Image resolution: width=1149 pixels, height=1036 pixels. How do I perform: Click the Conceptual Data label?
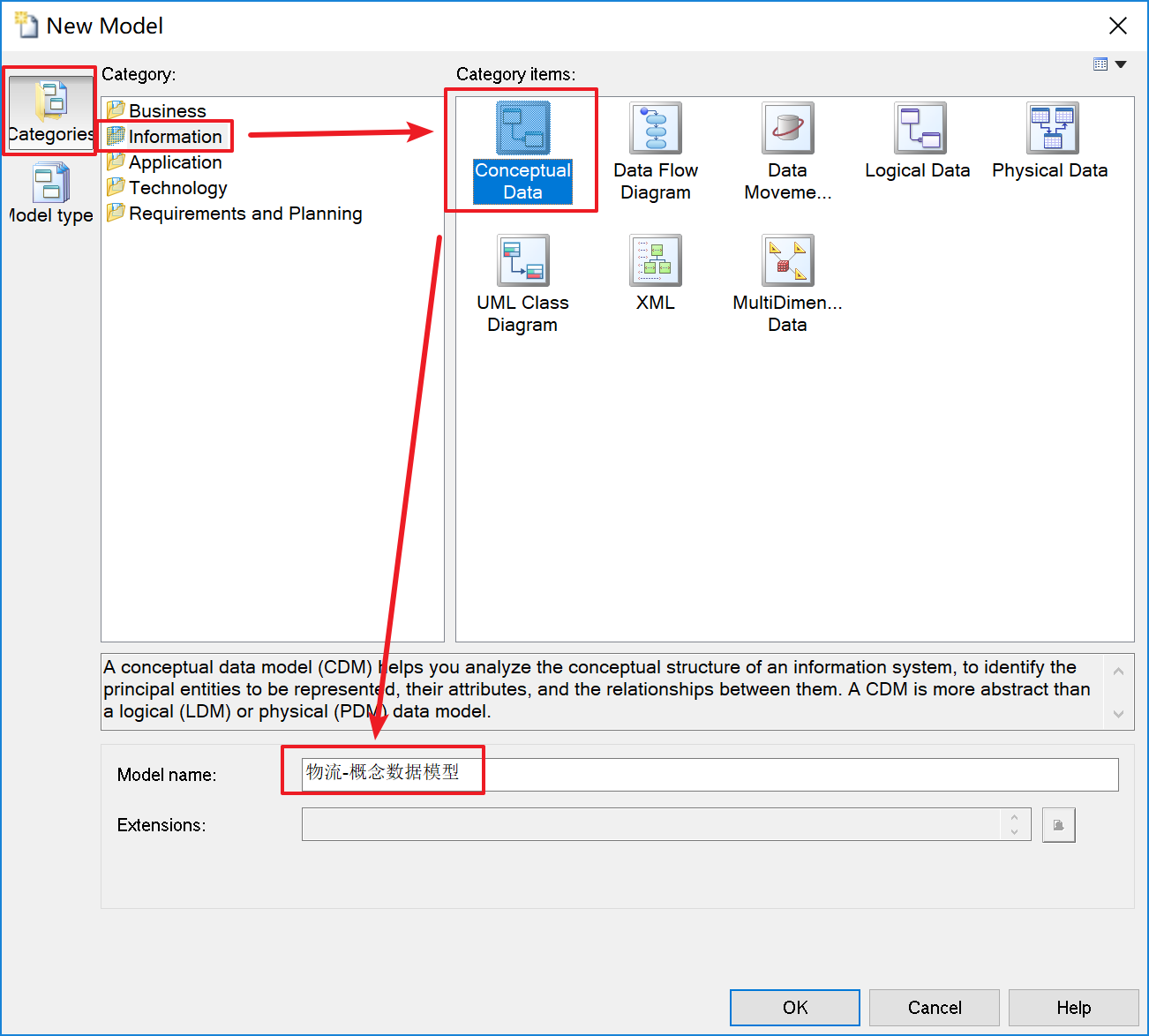(522, 182)
